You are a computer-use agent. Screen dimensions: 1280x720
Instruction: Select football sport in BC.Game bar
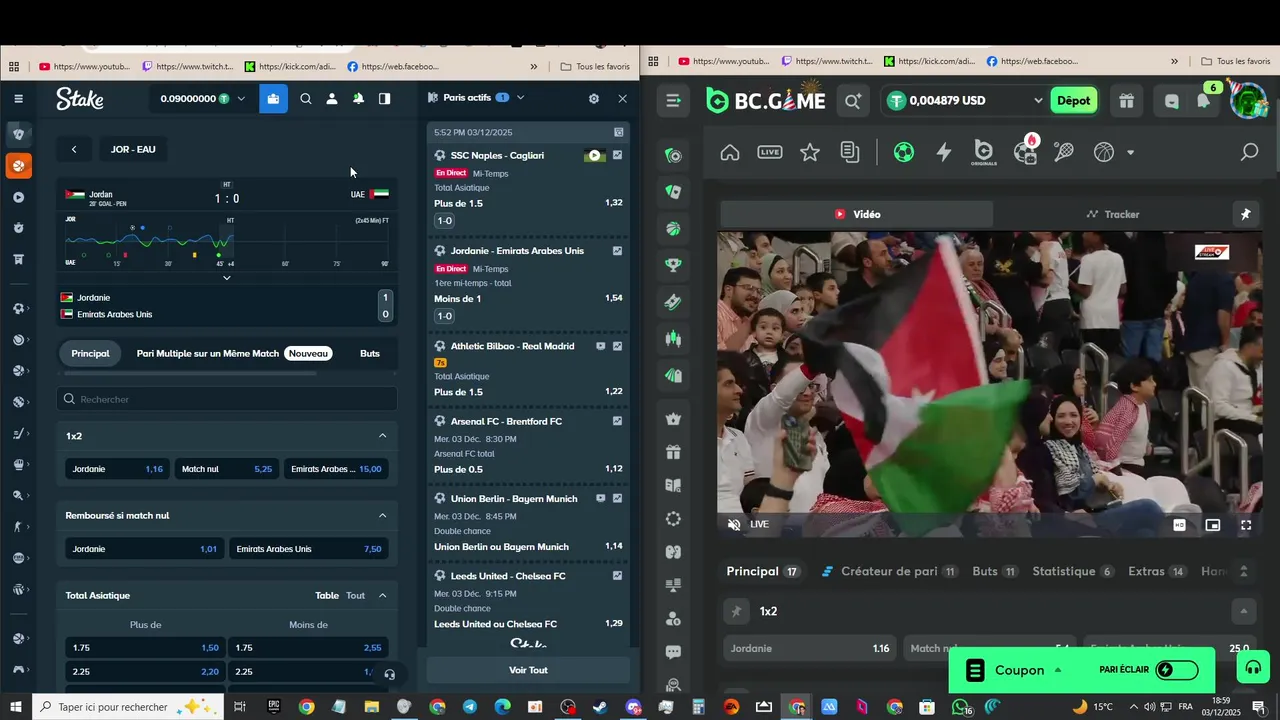(x=904, y=152)
